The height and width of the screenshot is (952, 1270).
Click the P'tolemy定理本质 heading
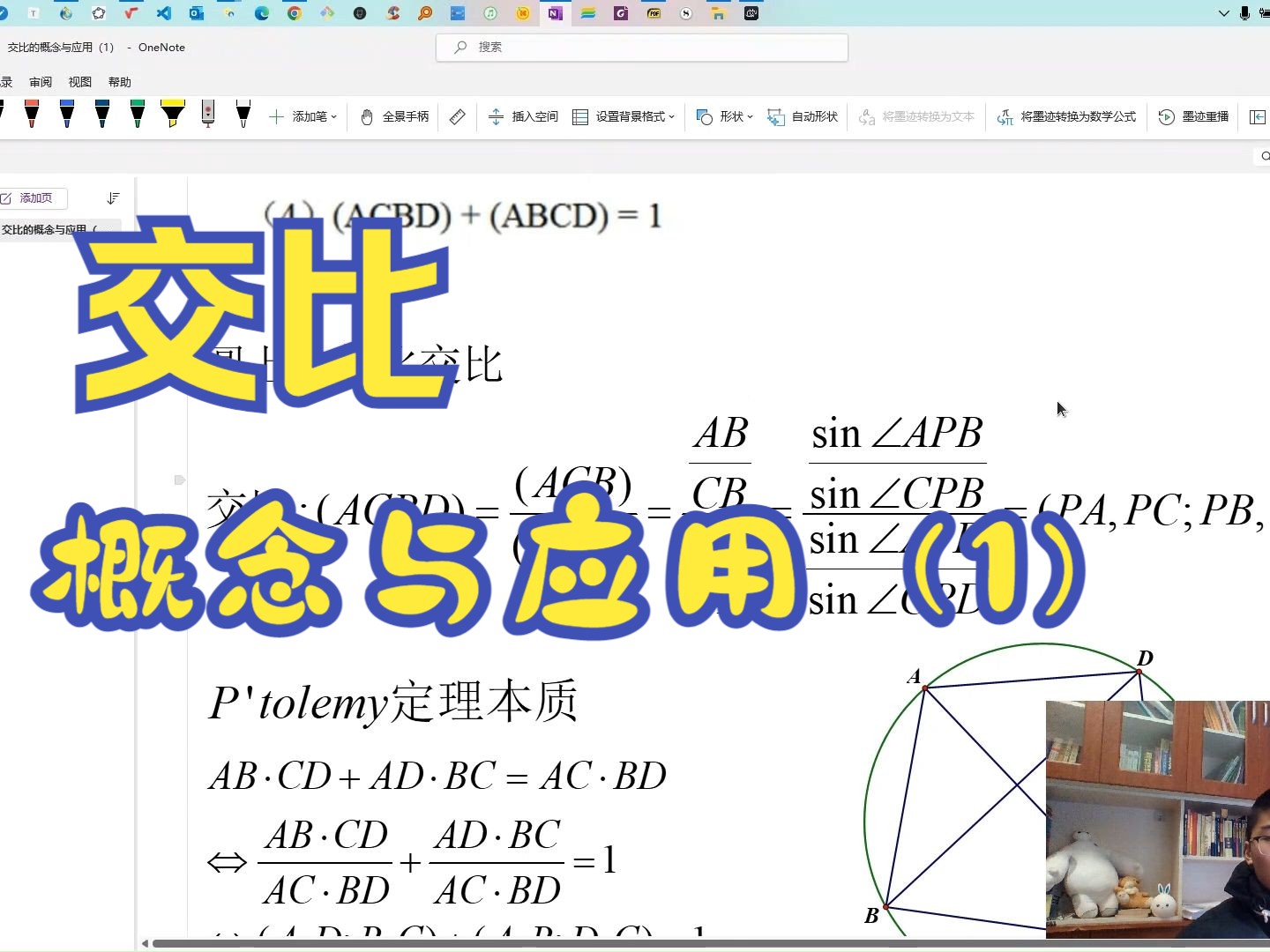point(393,703)
